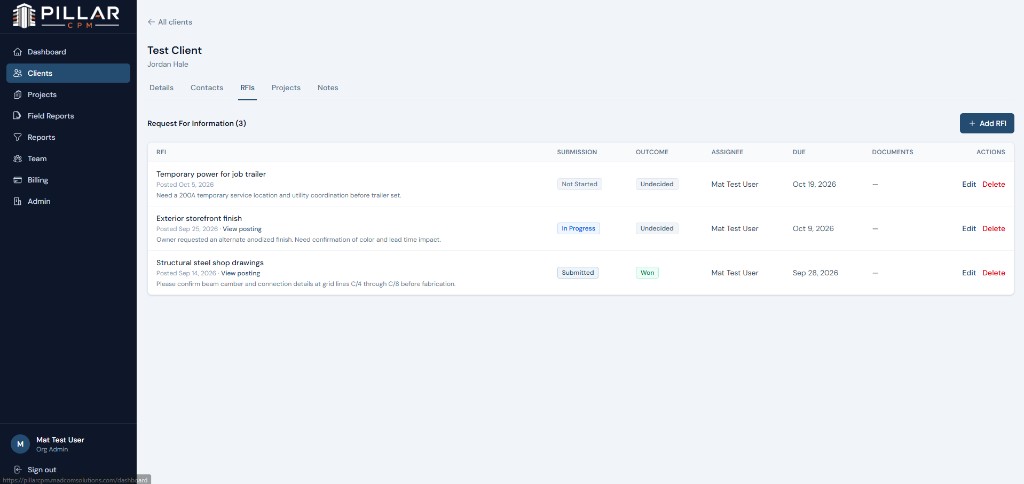
Task: Edit the Temporary power for job trailer RFI
Action: (969, 184)
